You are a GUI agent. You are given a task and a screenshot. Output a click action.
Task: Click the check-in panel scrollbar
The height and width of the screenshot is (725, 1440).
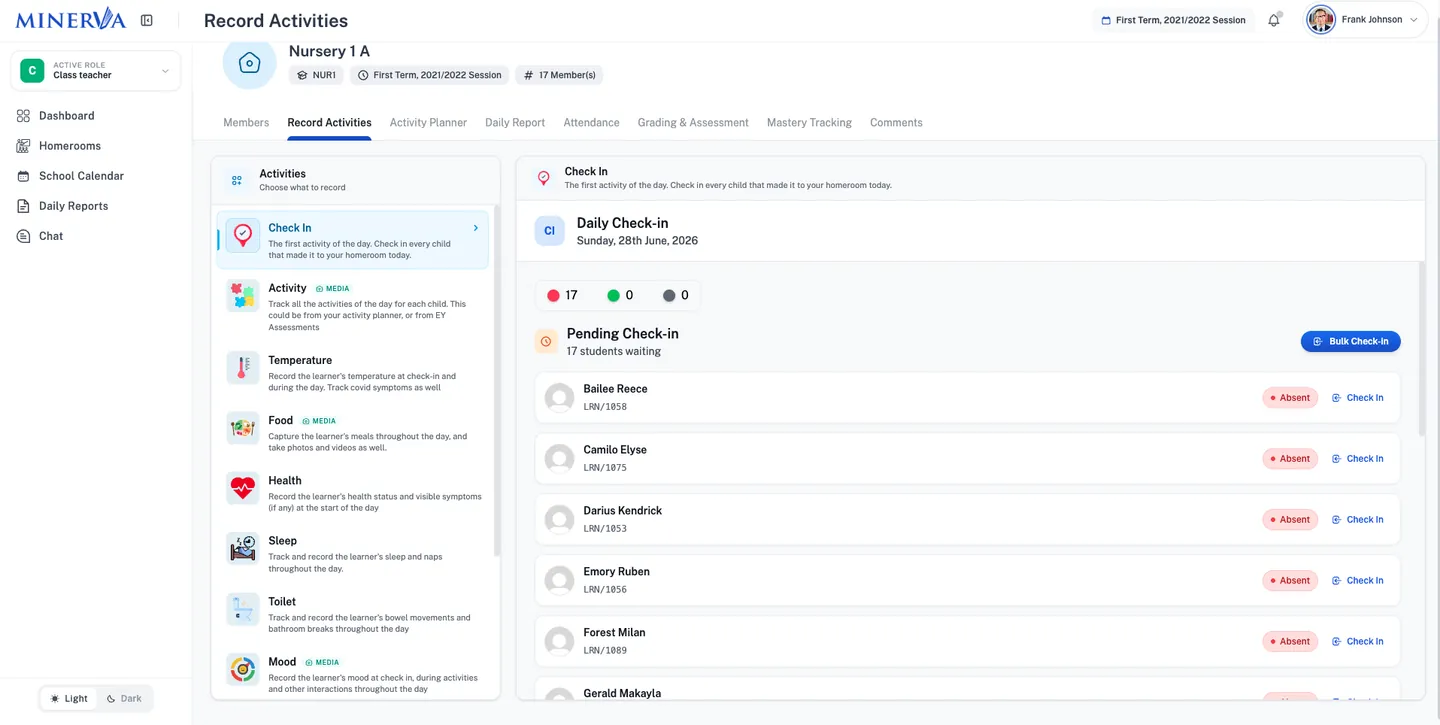(1420, 348)
